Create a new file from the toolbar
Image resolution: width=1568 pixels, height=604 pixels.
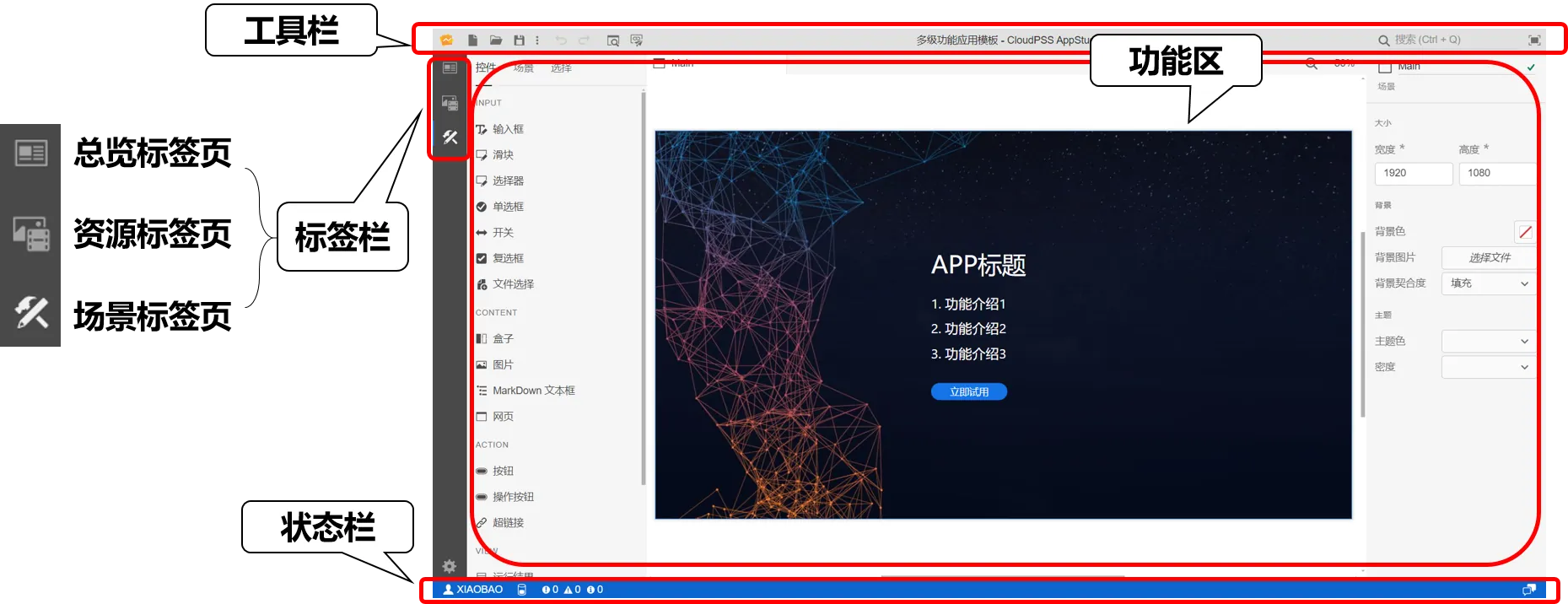(x=473, y=40)
